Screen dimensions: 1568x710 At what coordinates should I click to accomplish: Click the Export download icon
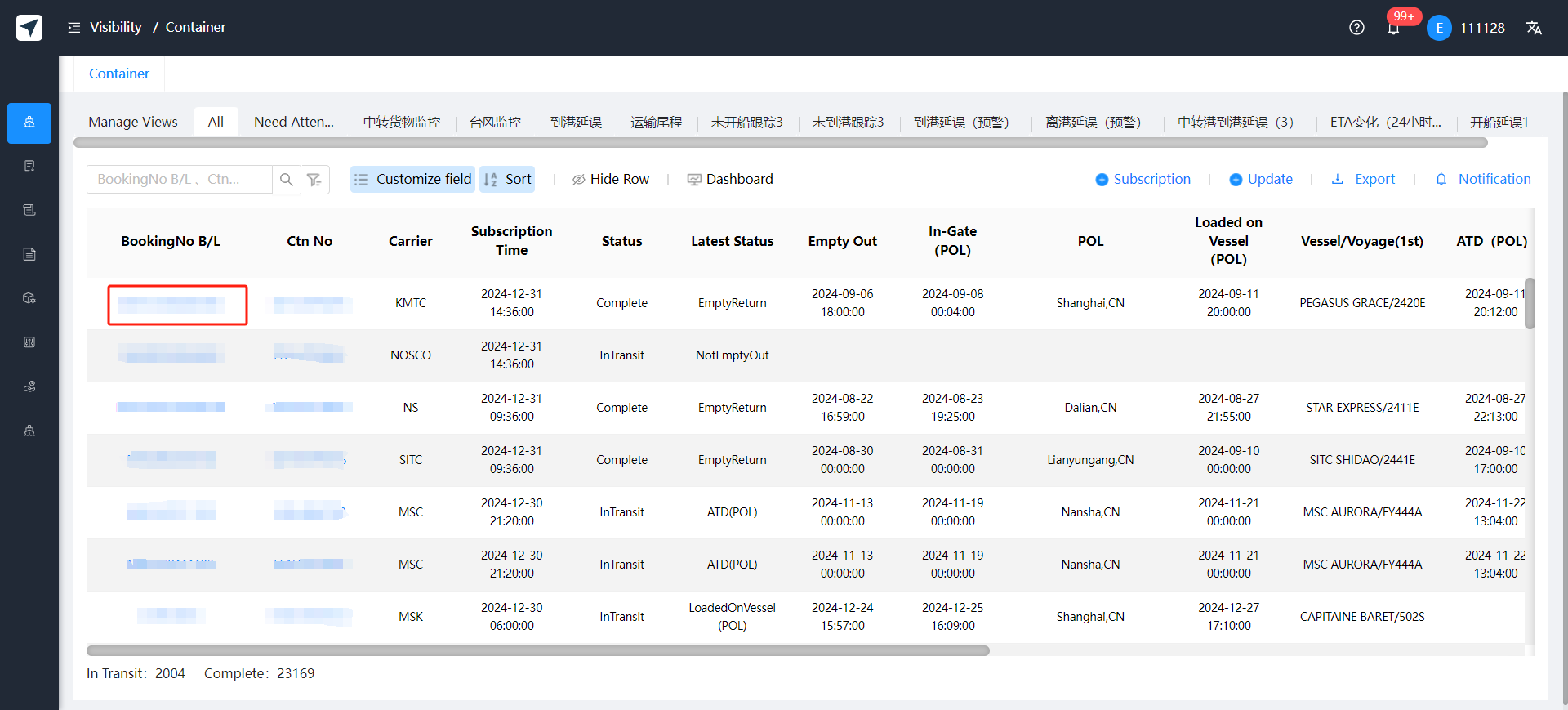tap(1338, 179)
